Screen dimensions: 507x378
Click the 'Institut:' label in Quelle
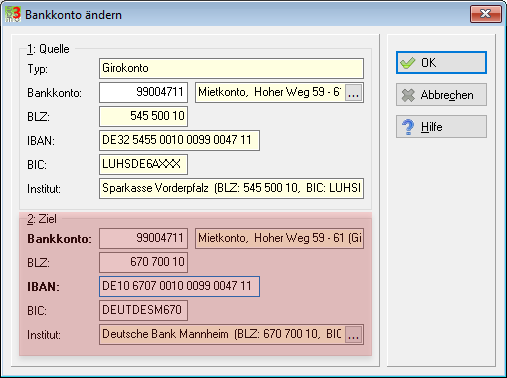(x=44, y=189)
